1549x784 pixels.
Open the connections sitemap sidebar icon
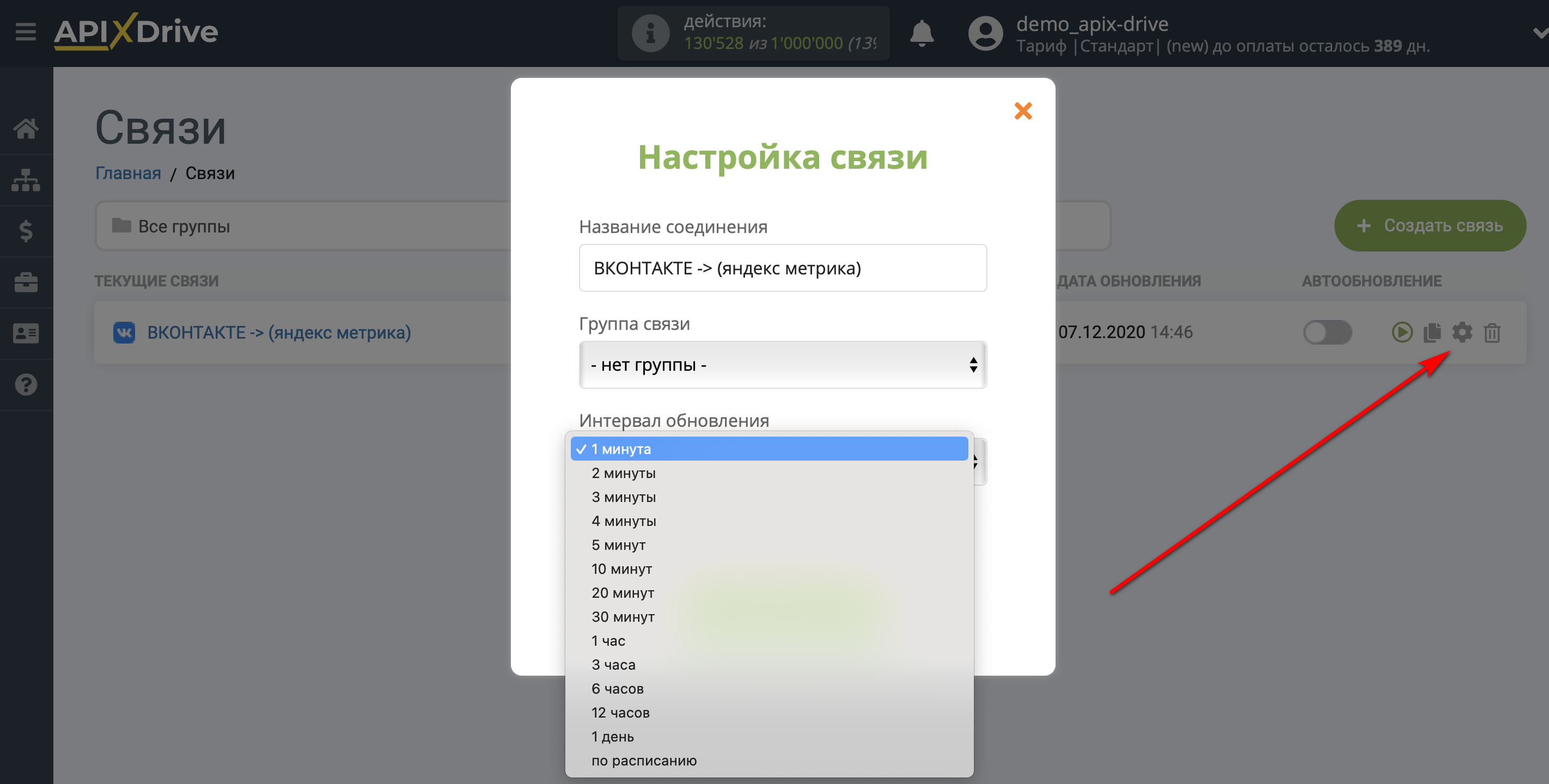coord(26,180)
